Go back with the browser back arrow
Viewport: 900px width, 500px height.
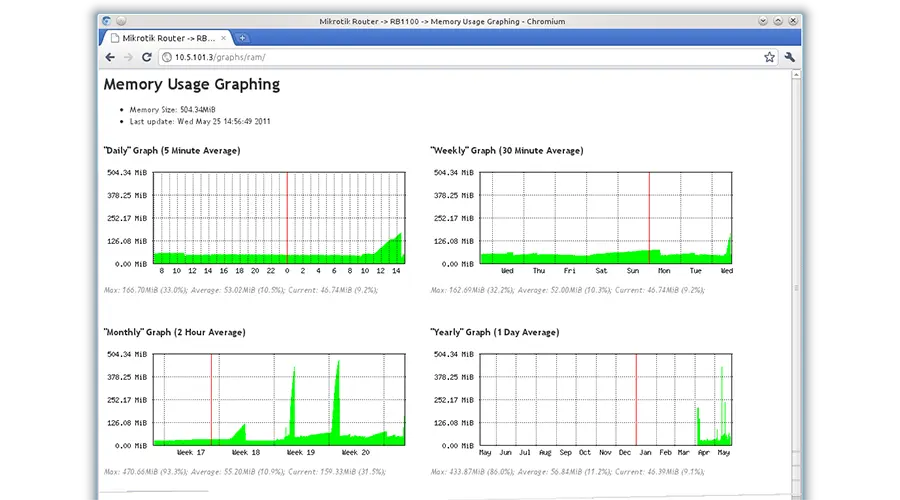coord(110,57)
